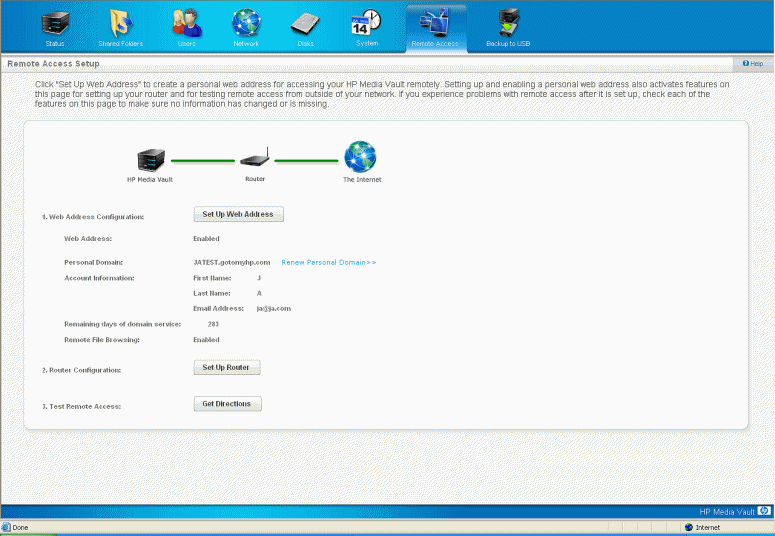
Task: Follow the Renew Personal Domain link
Action: 328,262
